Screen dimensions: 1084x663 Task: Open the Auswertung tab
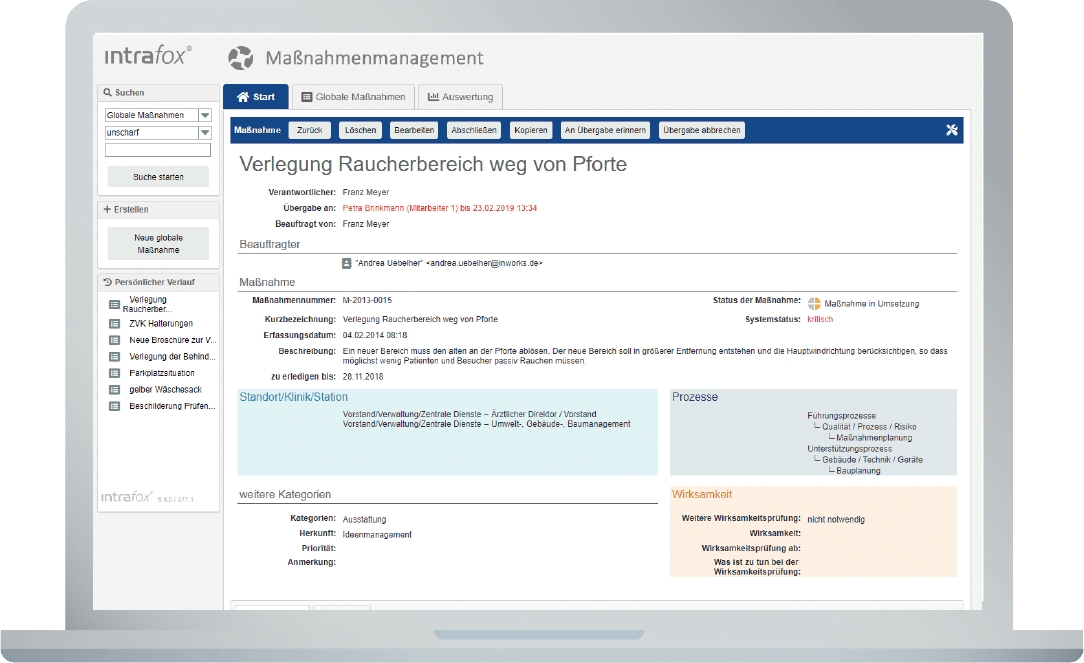[x=460, y=97]
